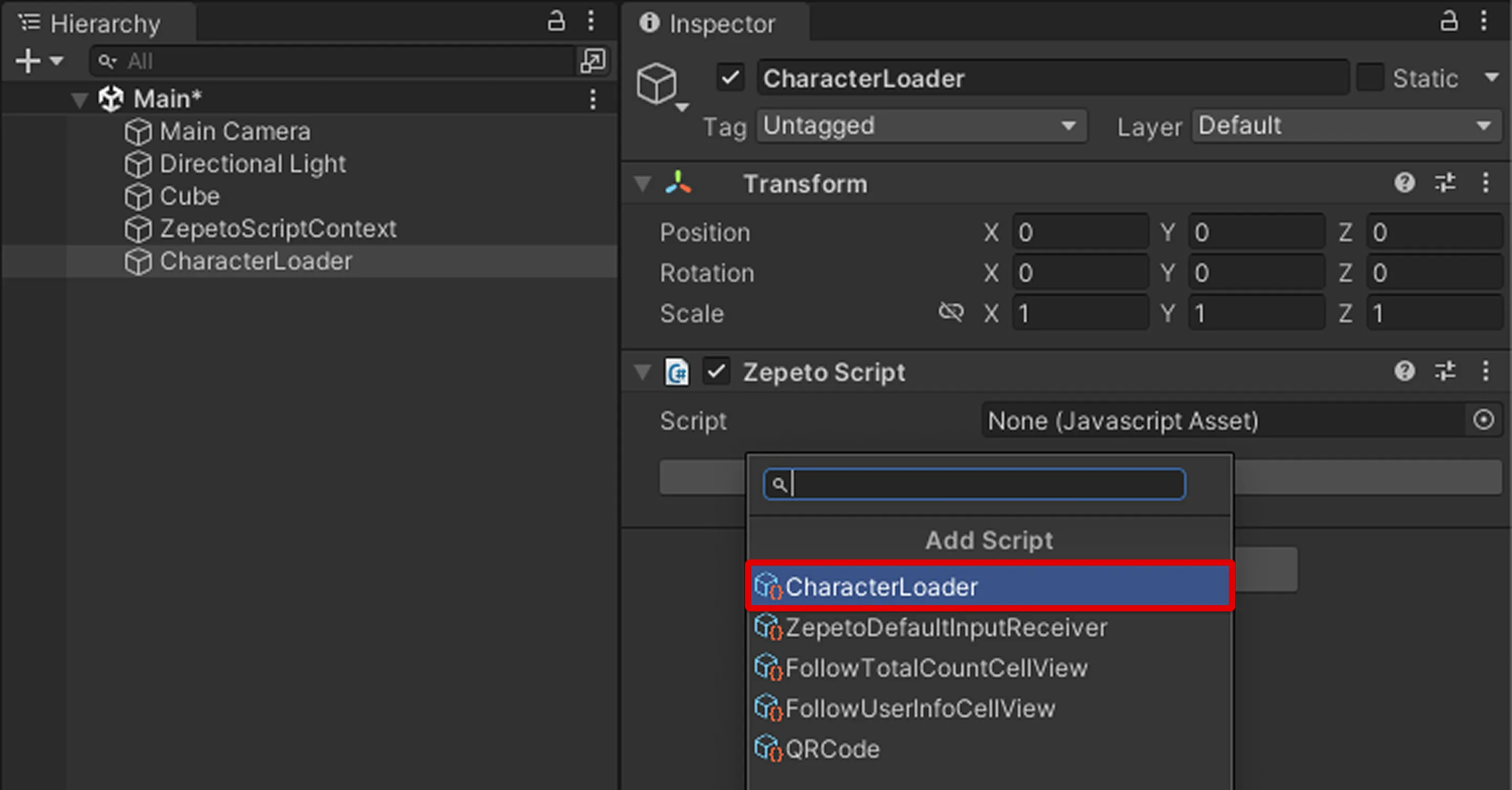This screenshot has height=790, width=1512.
Task: Toggle the Scale constrain proportions link
Action: pos(951,312)
